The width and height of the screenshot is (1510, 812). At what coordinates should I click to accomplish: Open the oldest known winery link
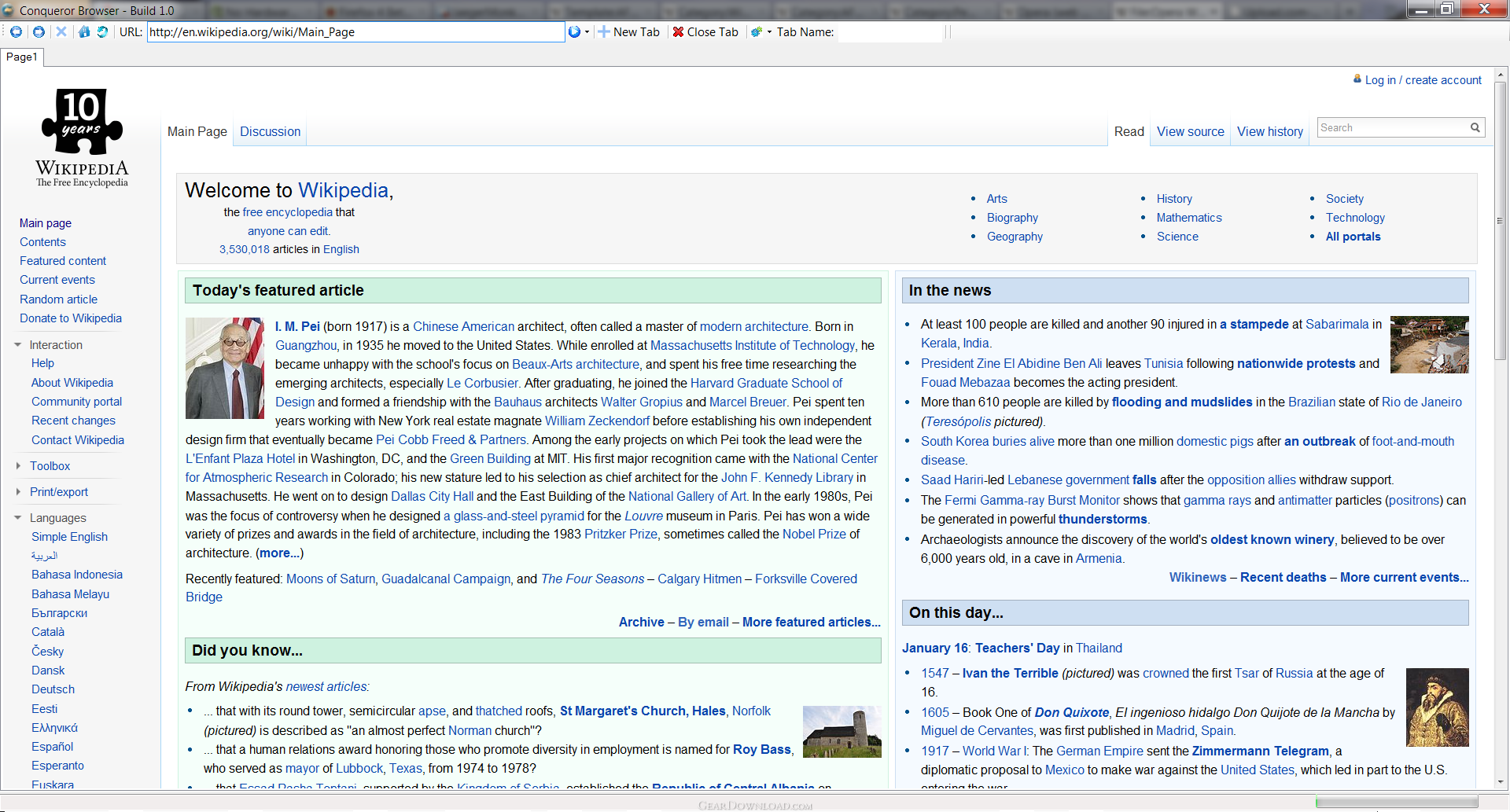coord(1272,539)
